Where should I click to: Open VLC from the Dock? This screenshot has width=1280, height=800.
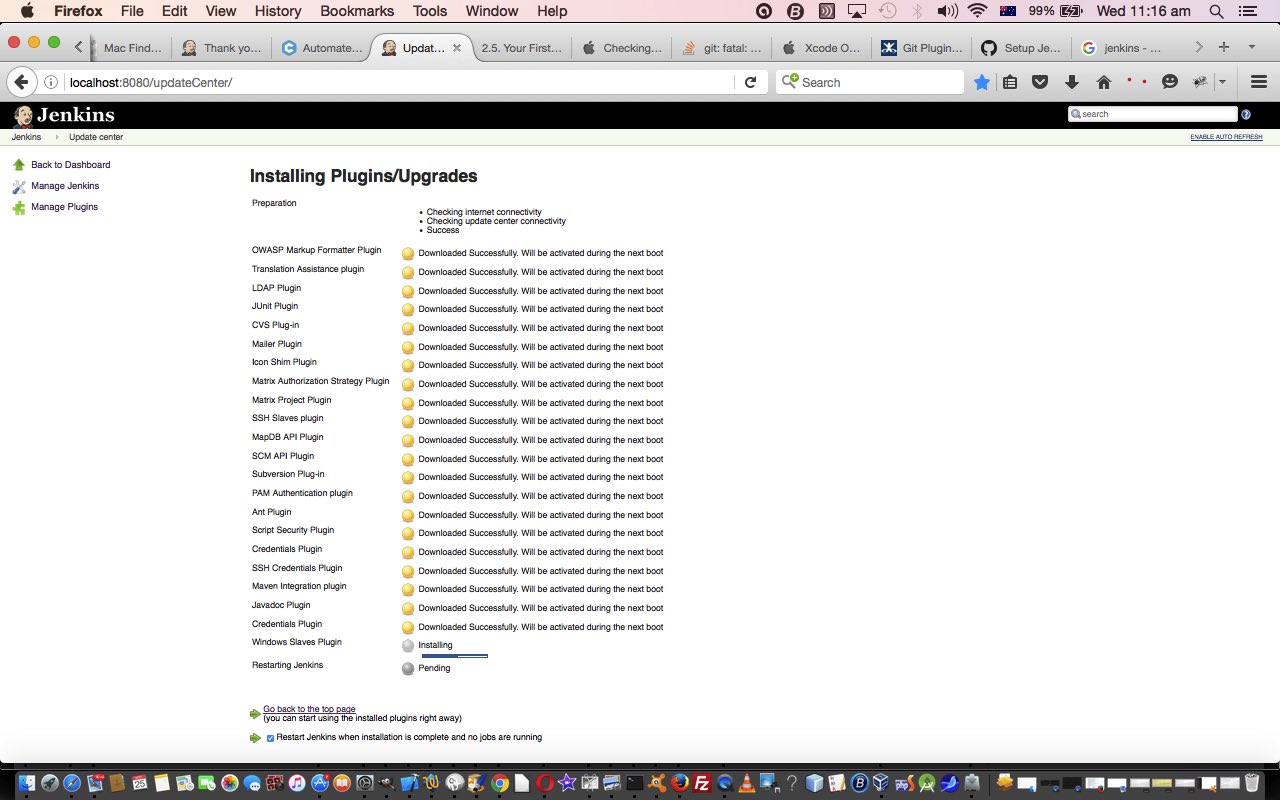point(747,783)
